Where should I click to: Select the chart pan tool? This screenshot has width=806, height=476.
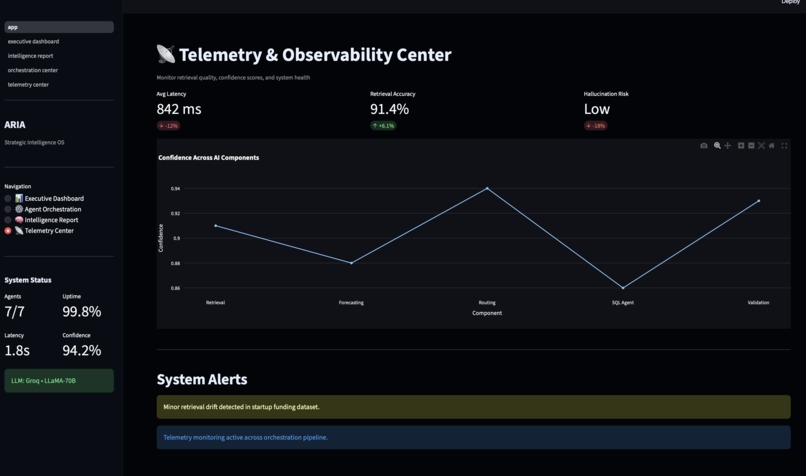pyautogui.click(x=727, y=146)
